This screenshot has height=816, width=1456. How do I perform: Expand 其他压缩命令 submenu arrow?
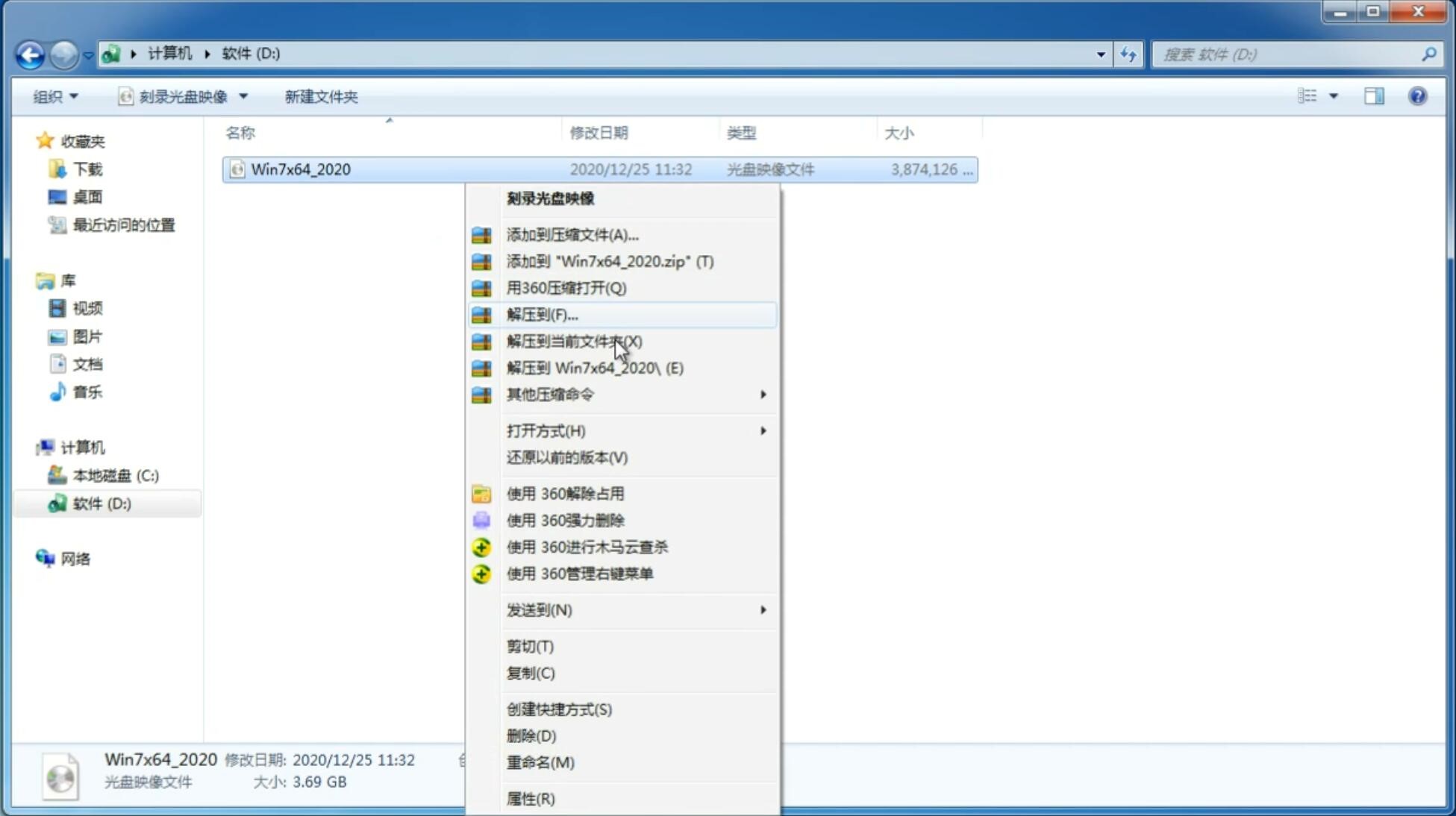coord(764,394)
